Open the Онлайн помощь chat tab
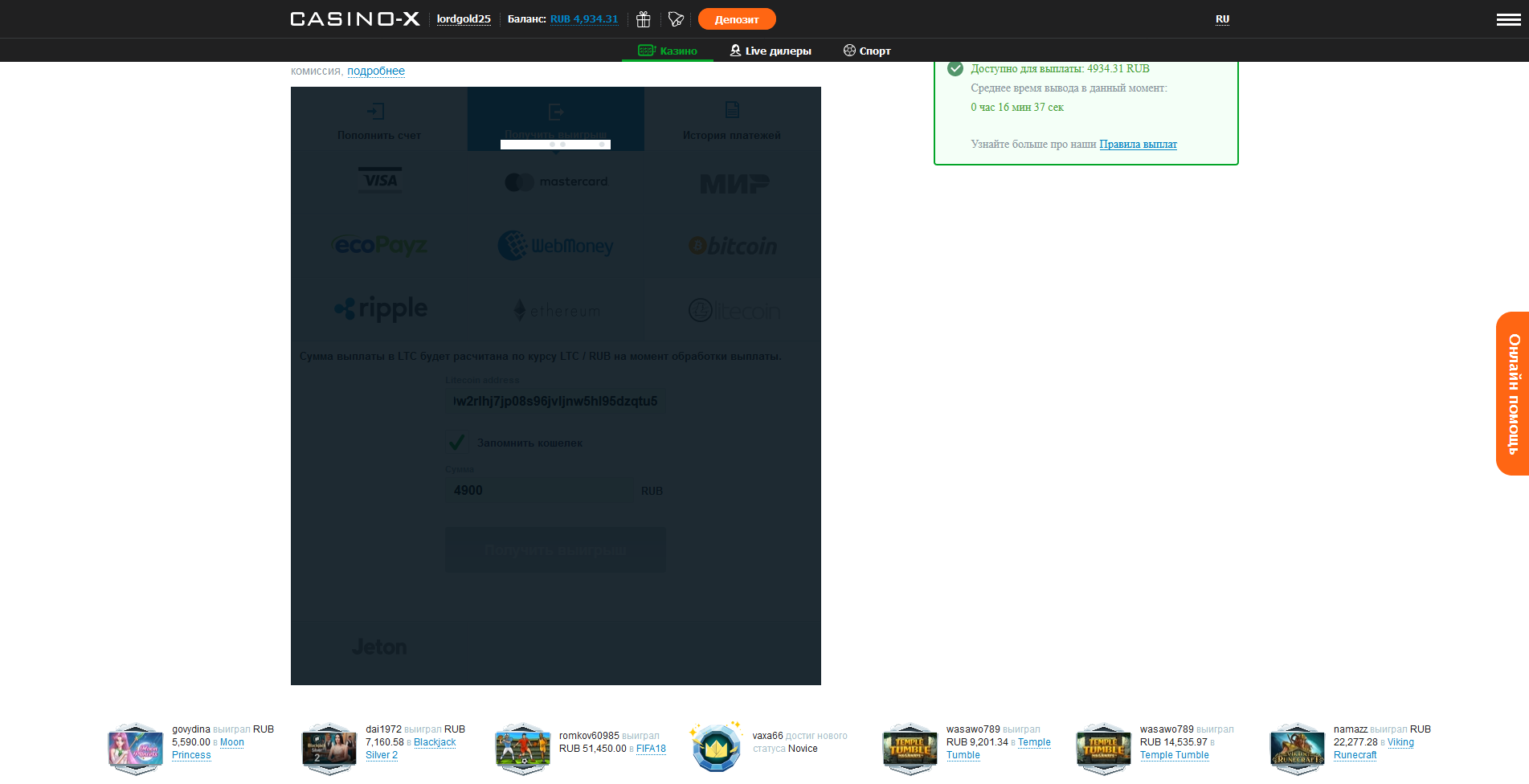 [x=1513, y=394]
